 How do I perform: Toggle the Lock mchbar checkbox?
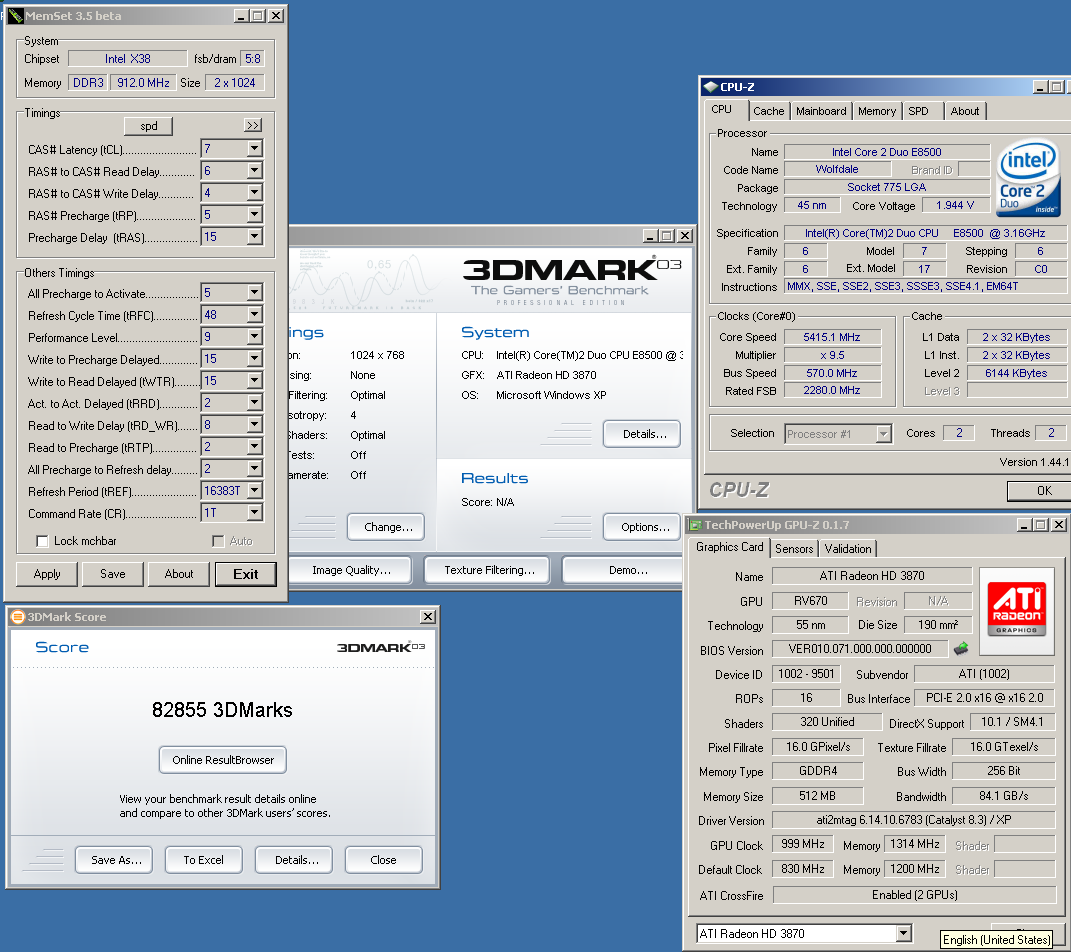pyautogui.click(x=42, y=542)
